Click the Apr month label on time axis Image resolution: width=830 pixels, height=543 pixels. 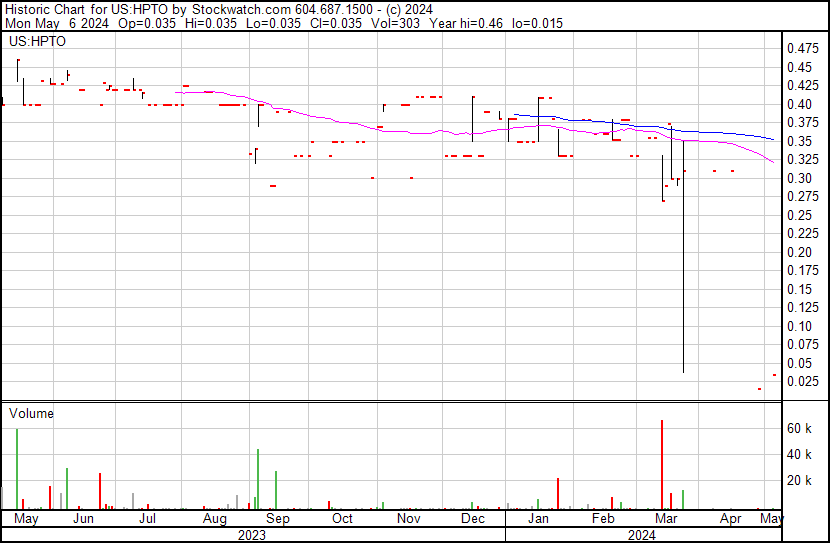(x=730, y=519)
